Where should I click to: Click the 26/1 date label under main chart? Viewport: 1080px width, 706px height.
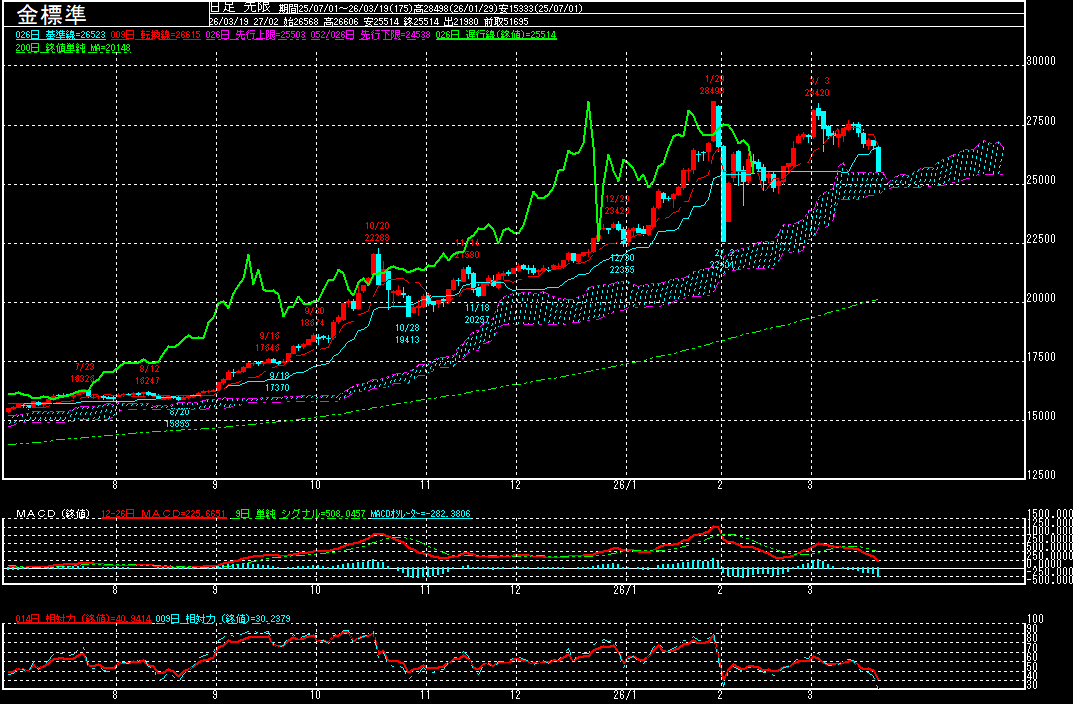[622, 484]
